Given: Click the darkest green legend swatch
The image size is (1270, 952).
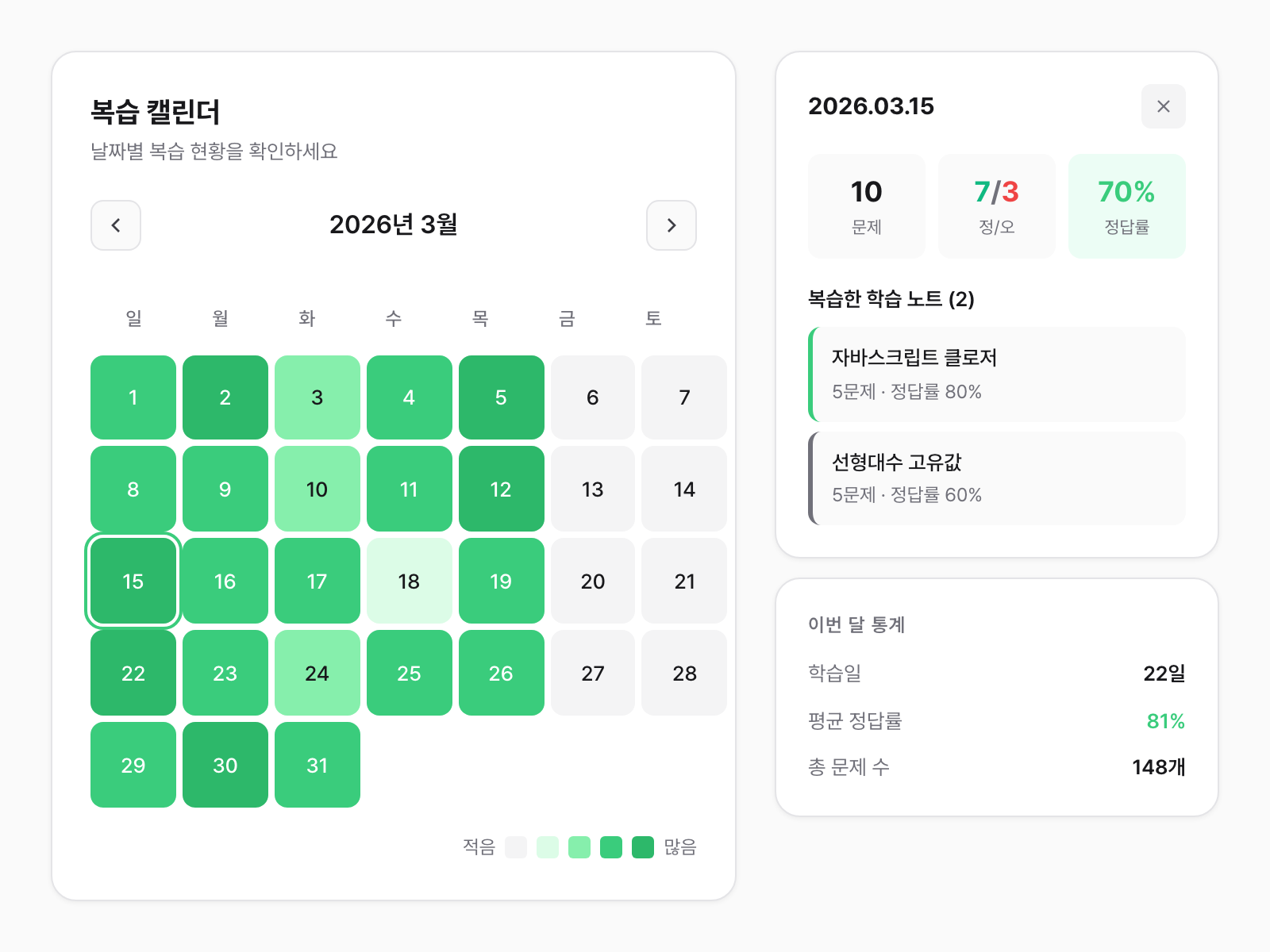Looking at the screenshot, I should pyautogui.click(x=643, y=847).
